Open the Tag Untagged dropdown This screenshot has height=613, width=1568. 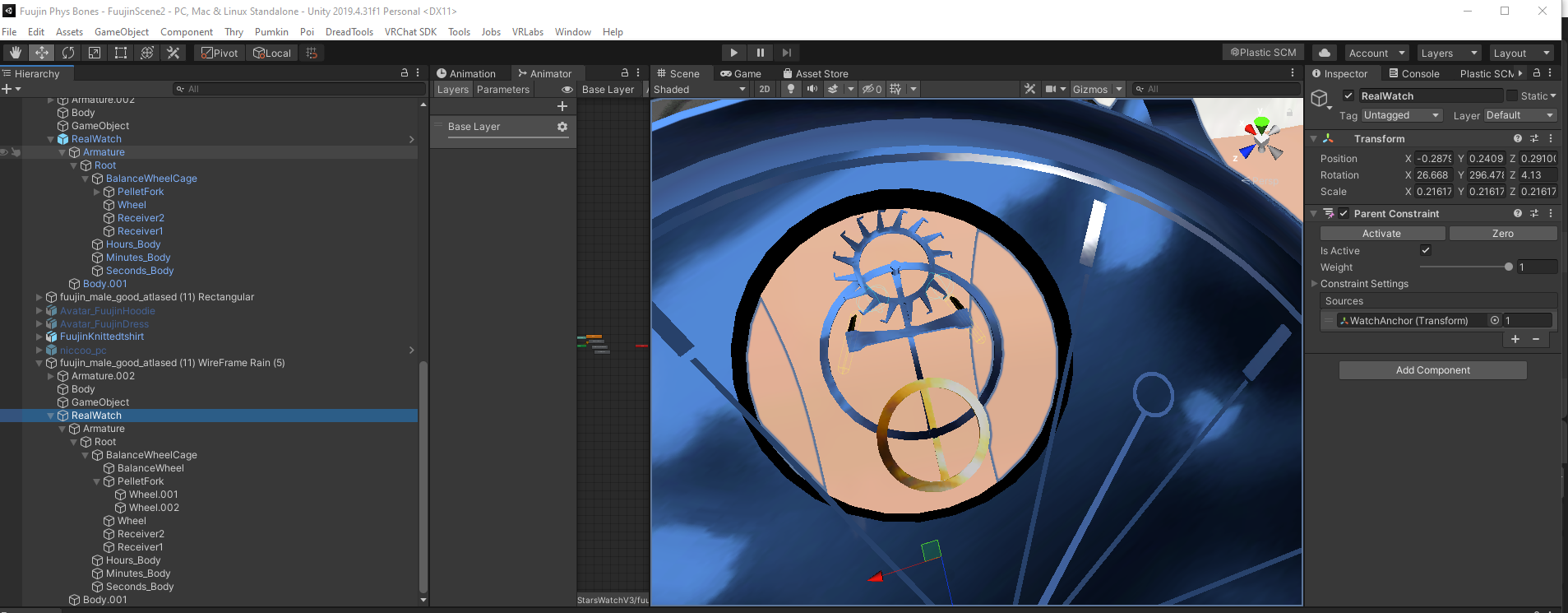point(1402,115)
